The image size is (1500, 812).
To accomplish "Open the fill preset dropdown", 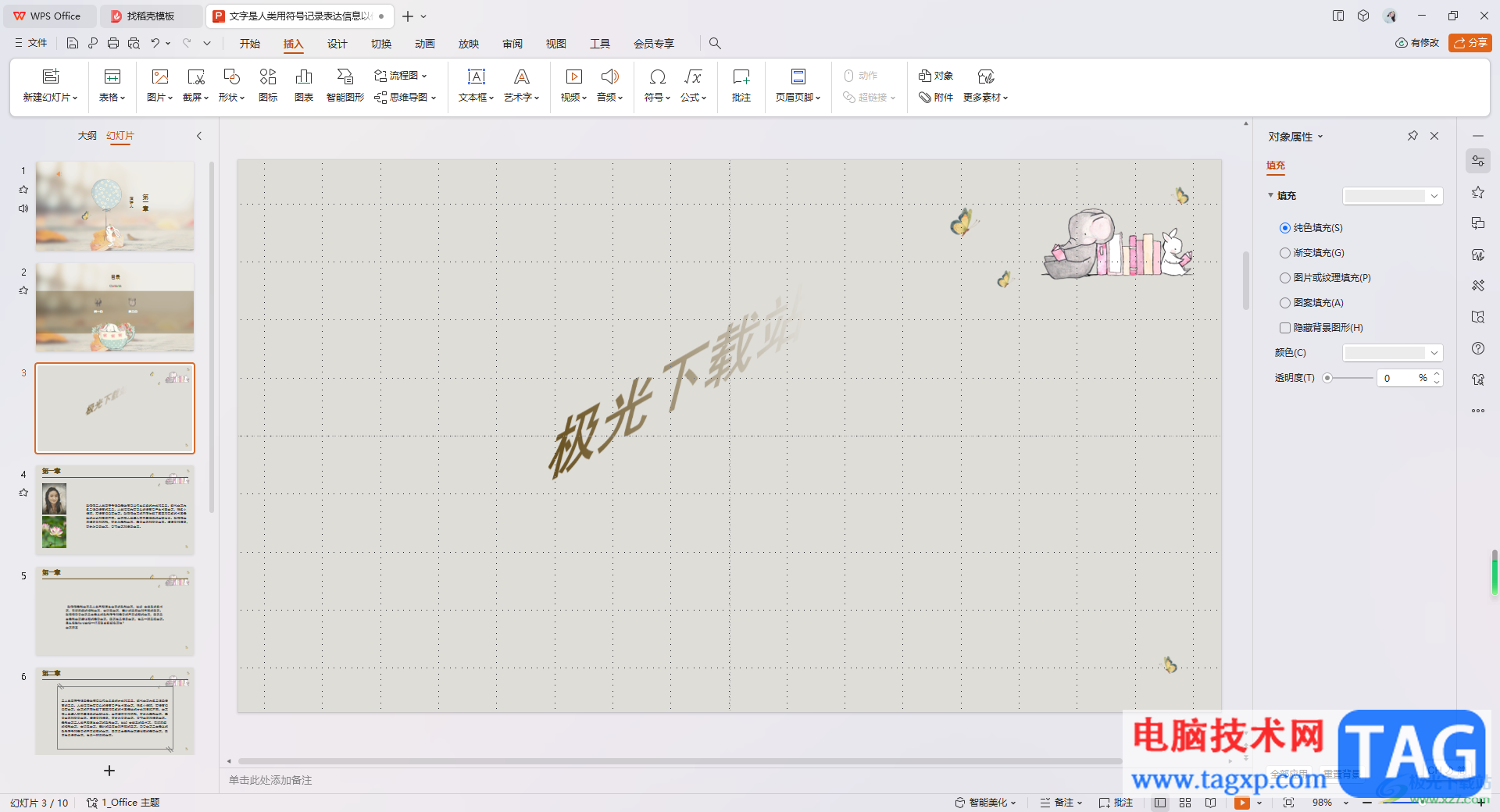I will 1392,196.
